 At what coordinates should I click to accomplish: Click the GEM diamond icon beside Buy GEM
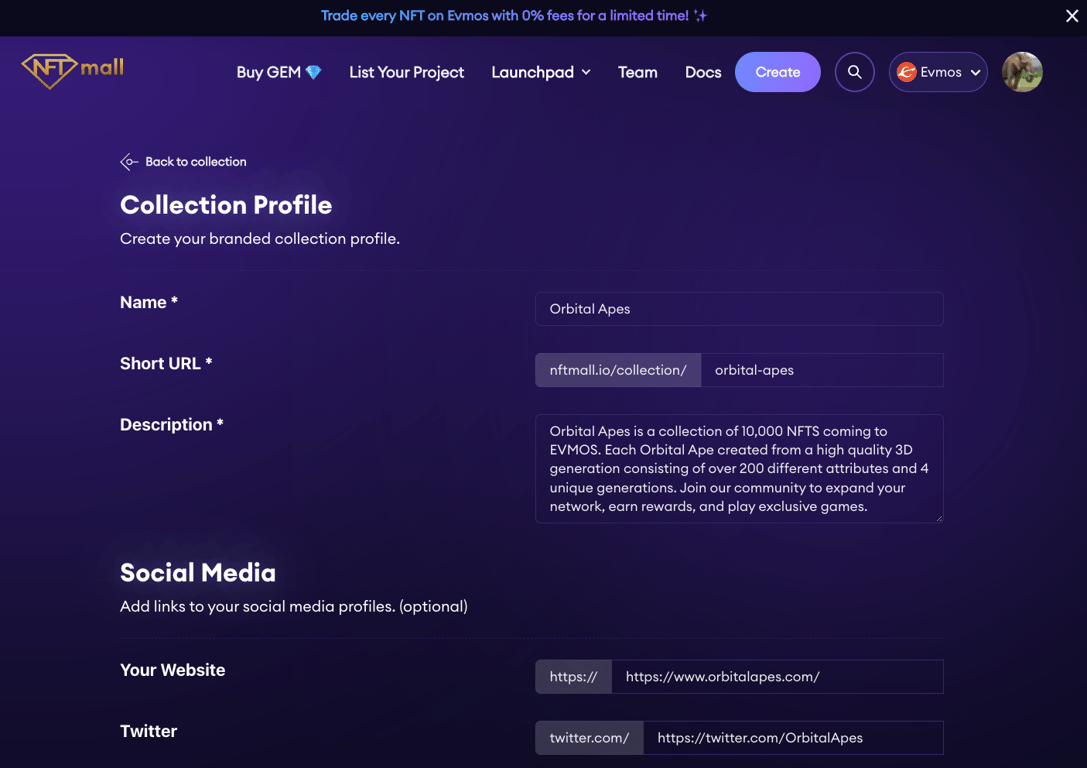(313, 72)
